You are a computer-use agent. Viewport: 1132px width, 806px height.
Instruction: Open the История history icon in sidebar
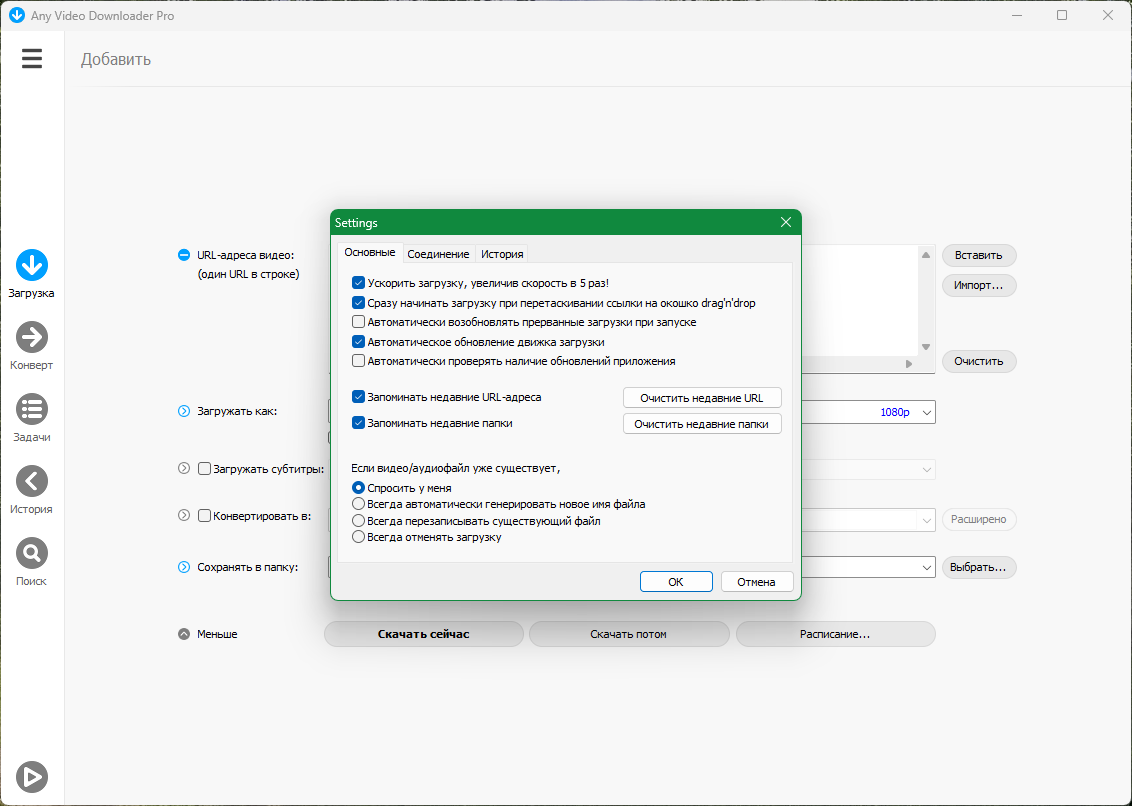tap(32, 481)
